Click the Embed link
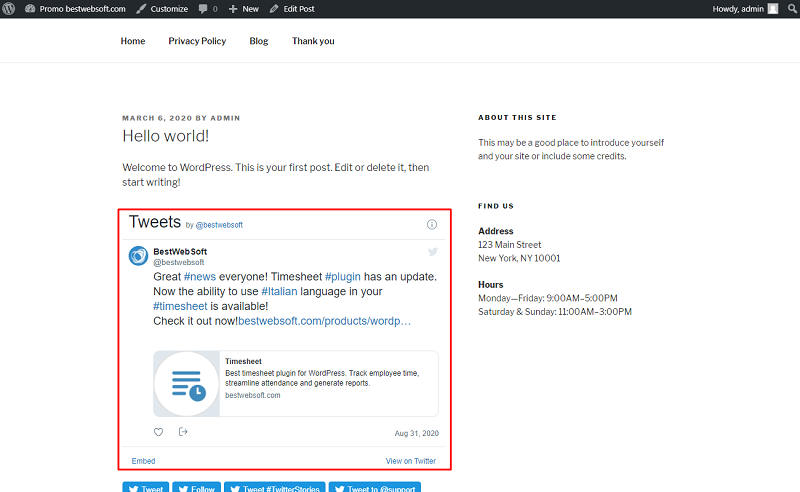Image resolution: width=800 pixels, height=492 pixels. coord(143,461)
